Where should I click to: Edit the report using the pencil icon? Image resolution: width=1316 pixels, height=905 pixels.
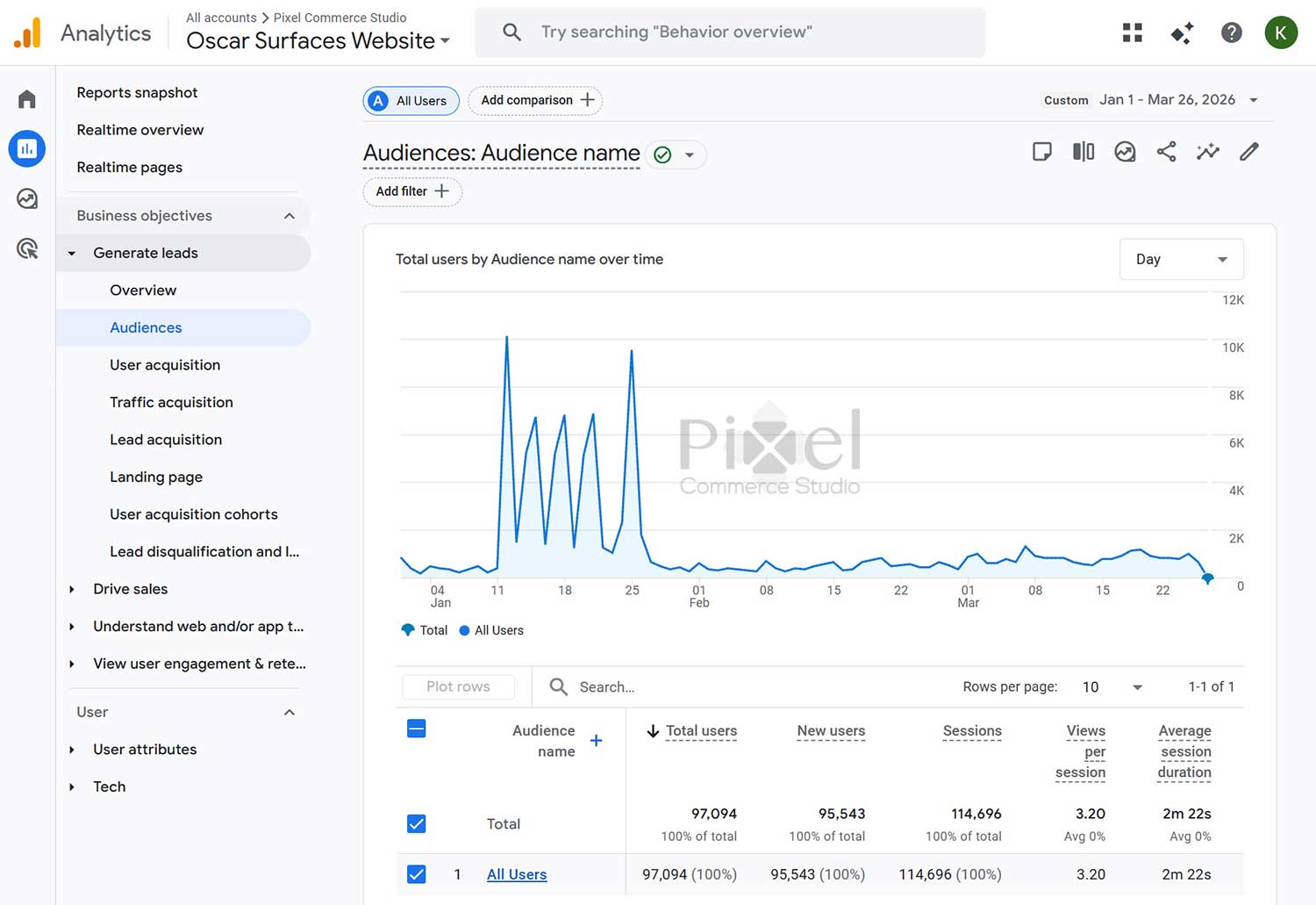1249,151
